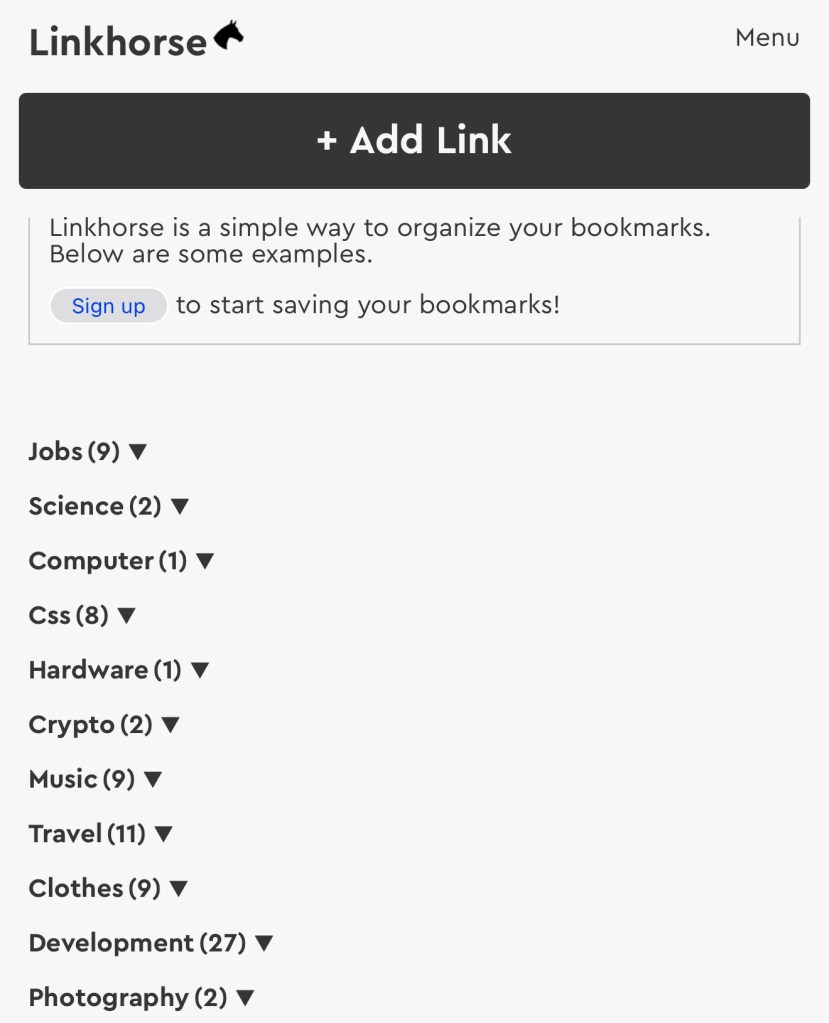Expand the Jobs category arrow
829x1023 pixels.
[x=138, y=452]
